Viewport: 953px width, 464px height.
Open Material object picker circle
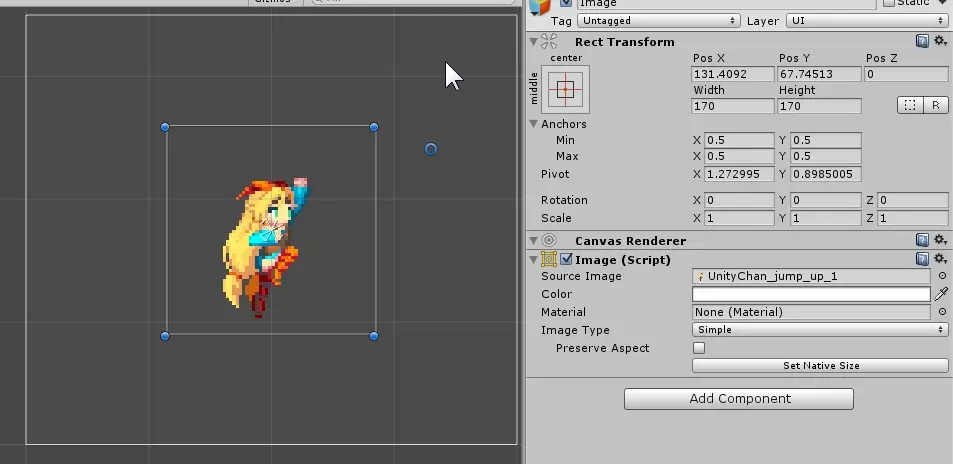click(x=942, y=312)
